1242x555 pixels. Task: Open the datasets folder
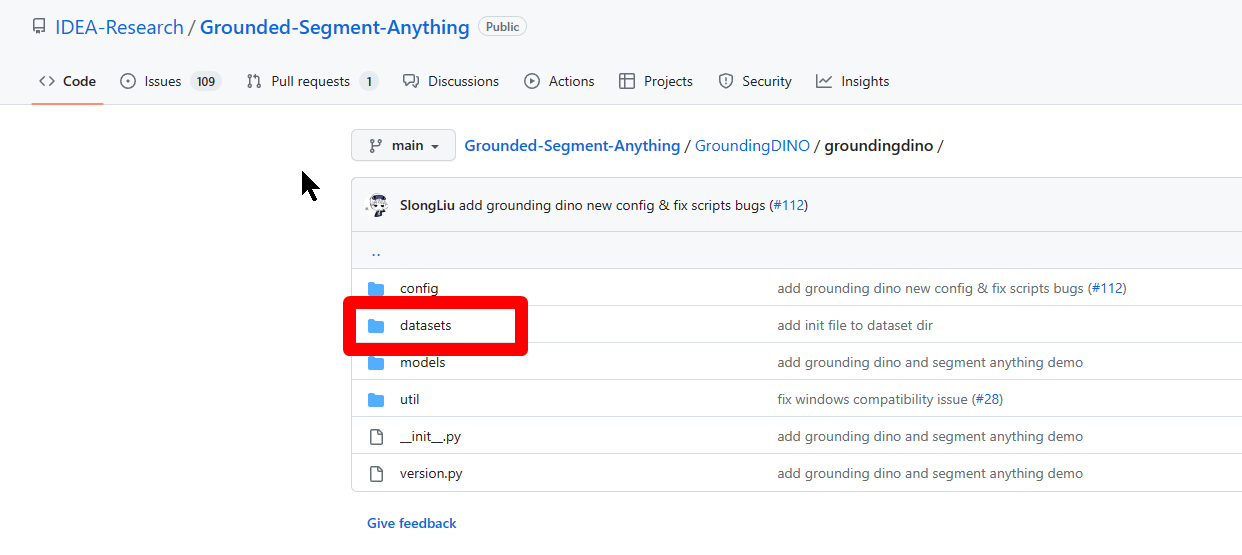pos(426,325)
